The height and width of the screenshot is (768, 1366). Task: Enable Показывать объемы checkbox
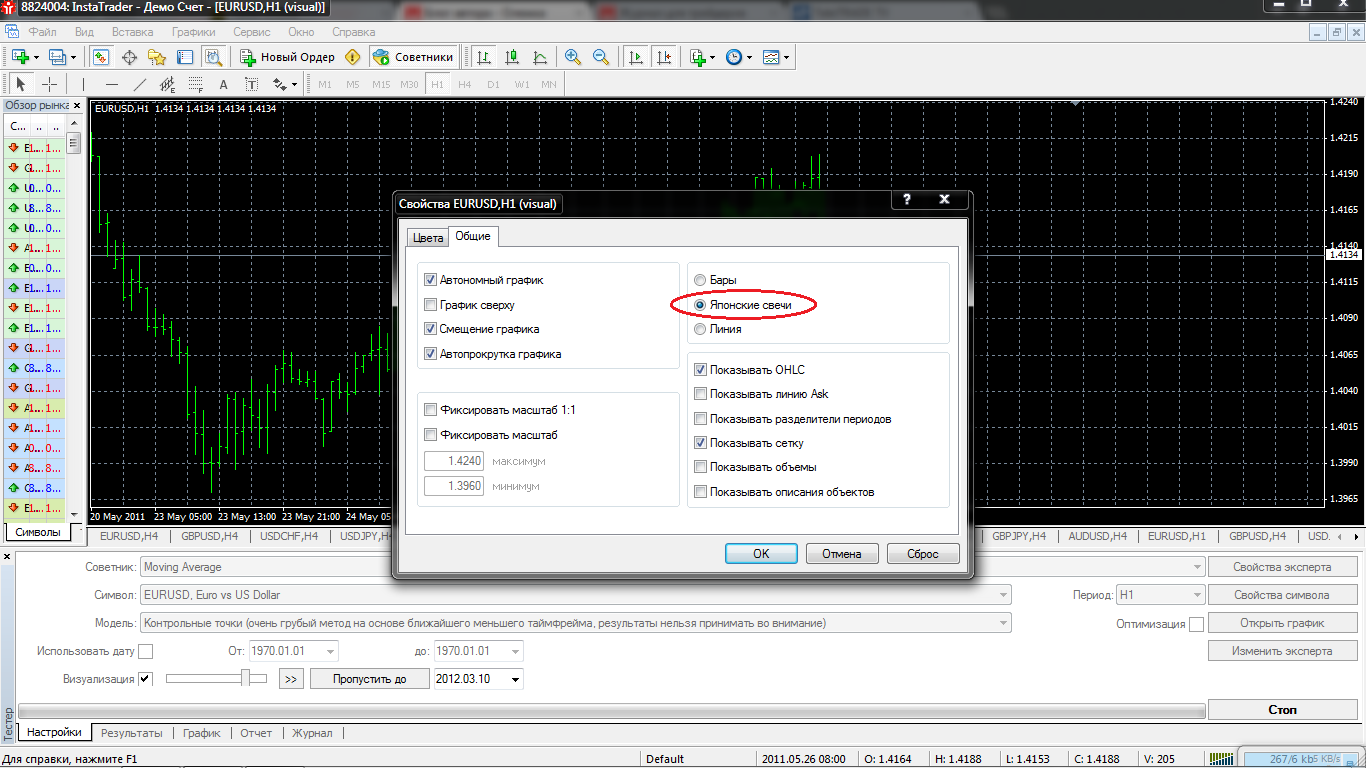tap(701, 467)
